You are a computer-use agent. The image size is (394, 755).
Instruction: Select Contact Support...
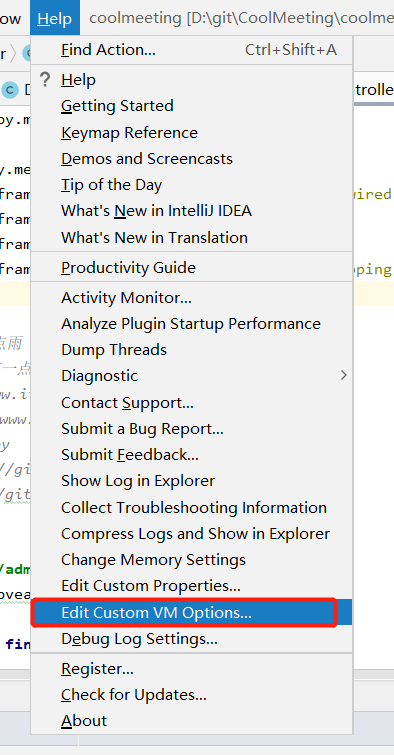192,403
